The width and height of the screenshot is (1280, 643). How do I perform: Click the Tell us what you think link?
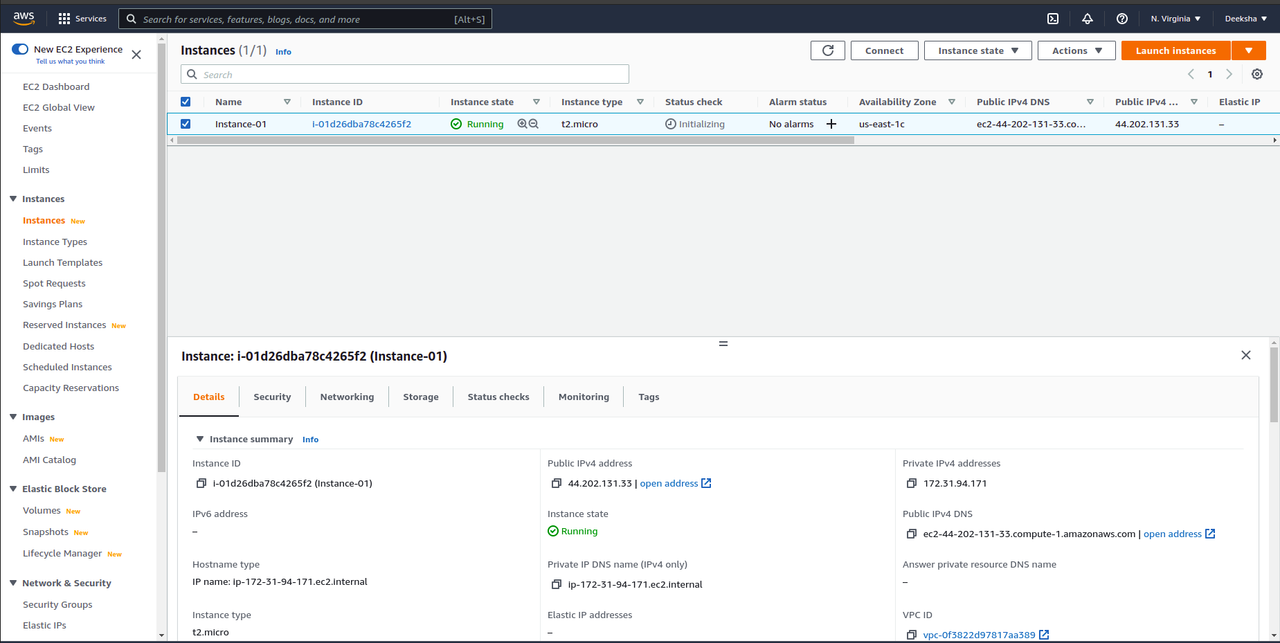[x=70, y=61]
